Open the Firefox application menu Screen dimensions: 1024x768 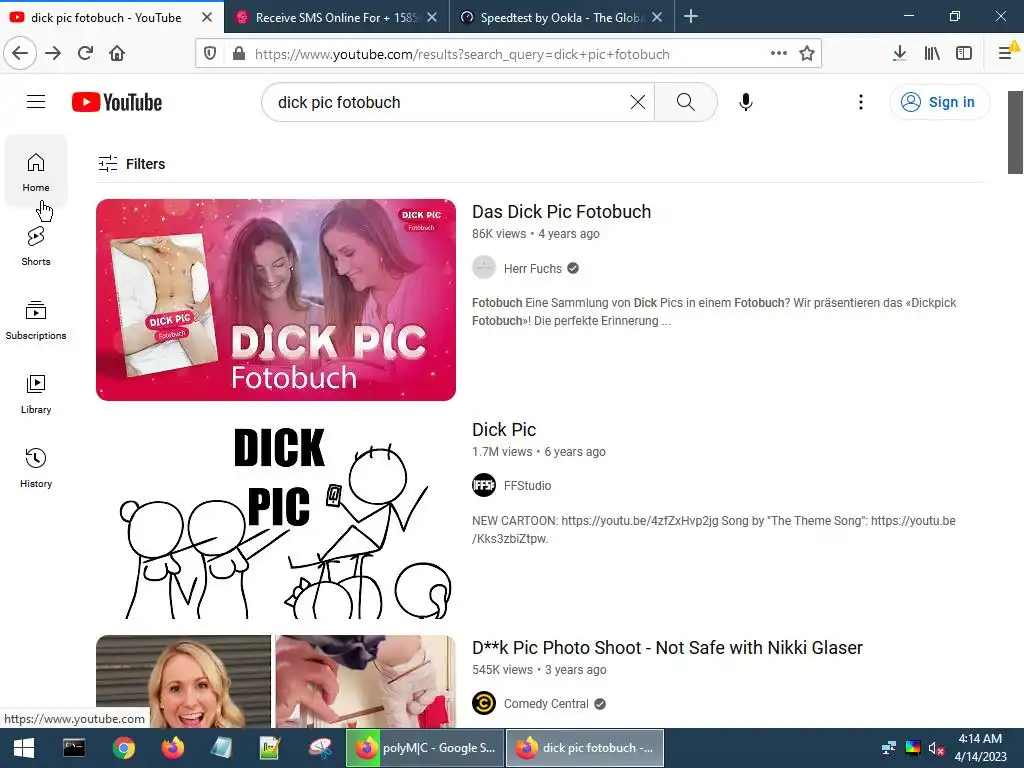(x=1006, y=54)
